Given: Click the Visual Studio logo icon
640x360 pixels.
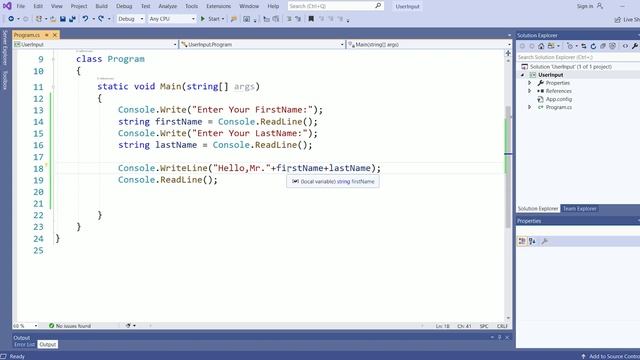Looking at the screenshot, I should [7, 6].
